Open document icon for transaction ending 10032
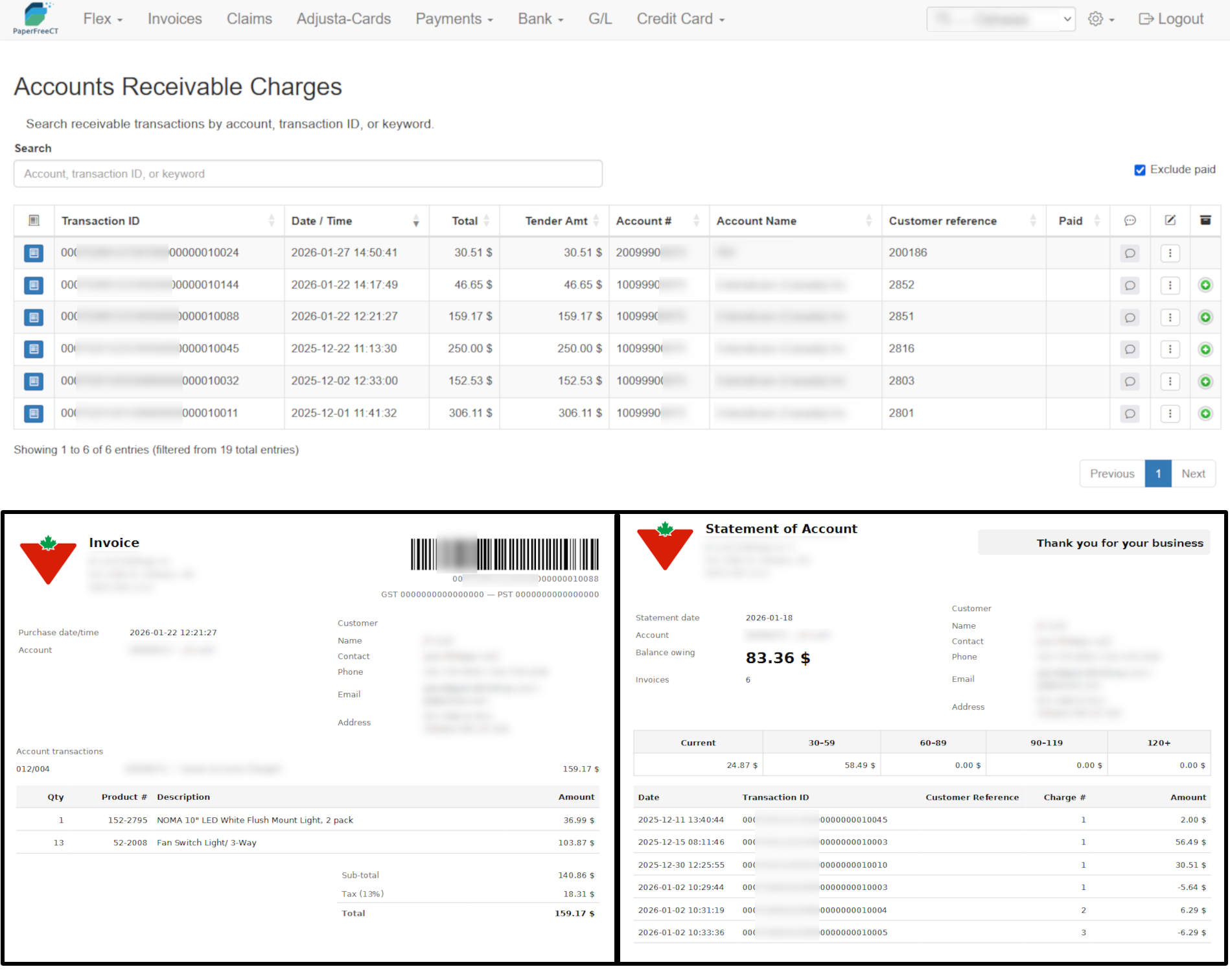This screenshot has height=980, width=1230. (x=34, y=381)
